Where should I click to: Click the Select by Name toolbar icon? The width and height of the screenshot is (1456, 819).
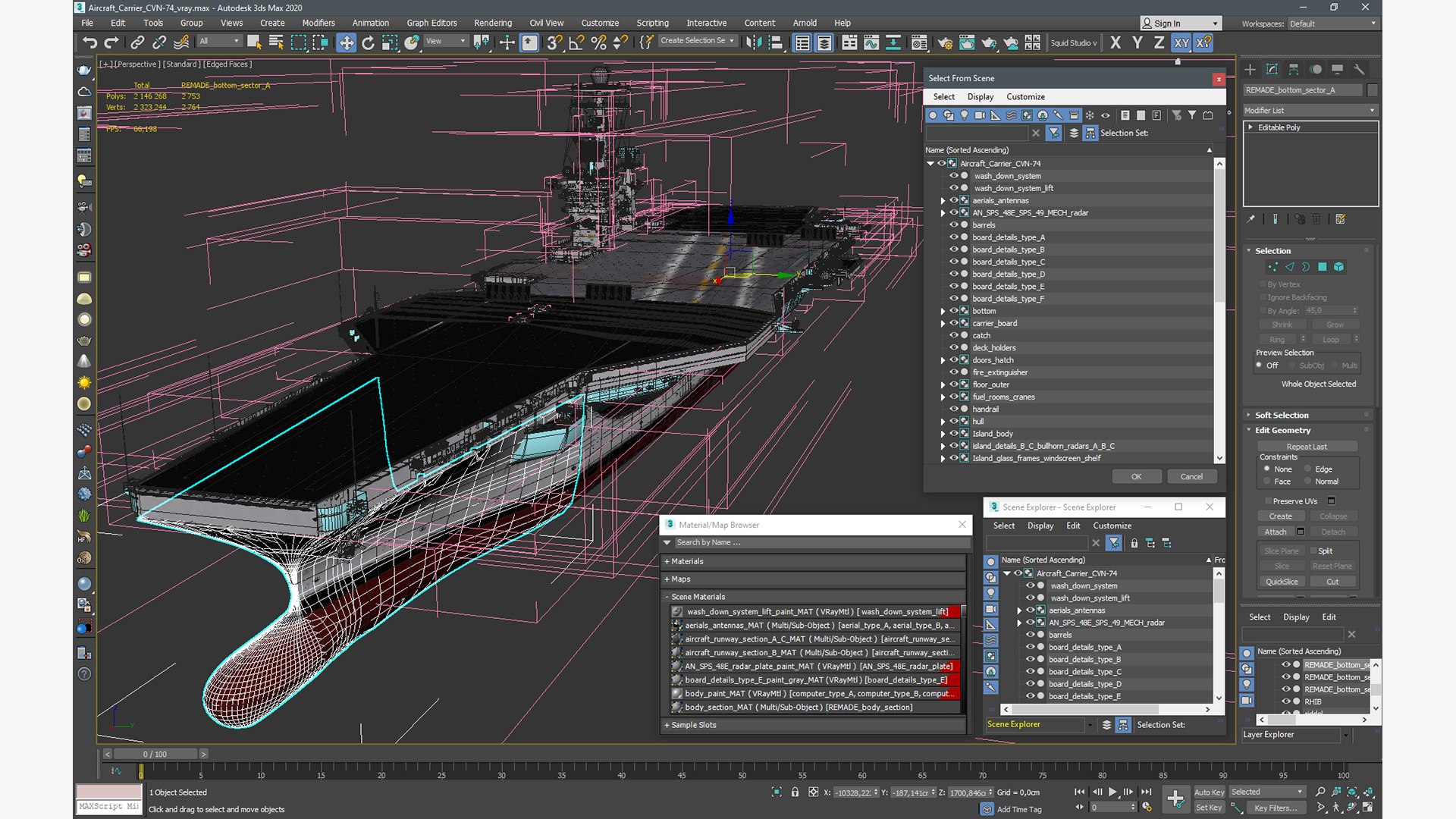(x=276, y=42)
